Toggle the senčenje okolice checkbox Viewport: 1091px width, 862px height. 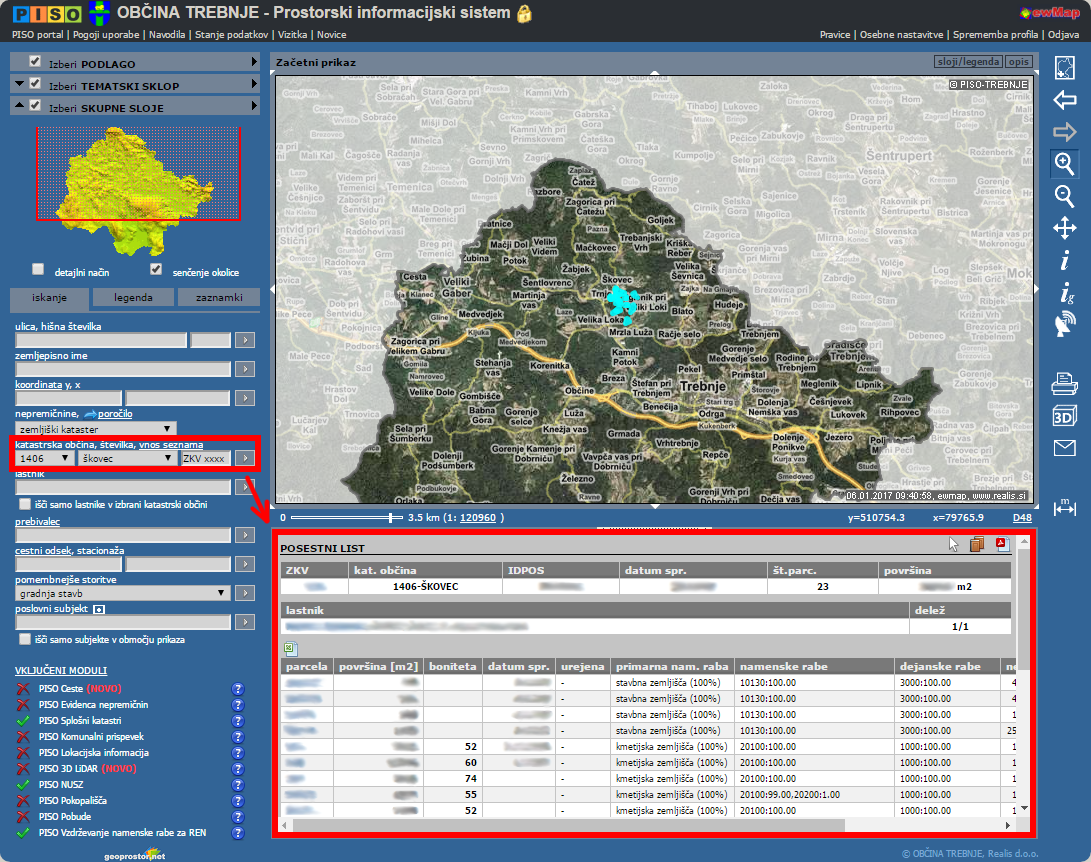[156, 269]
